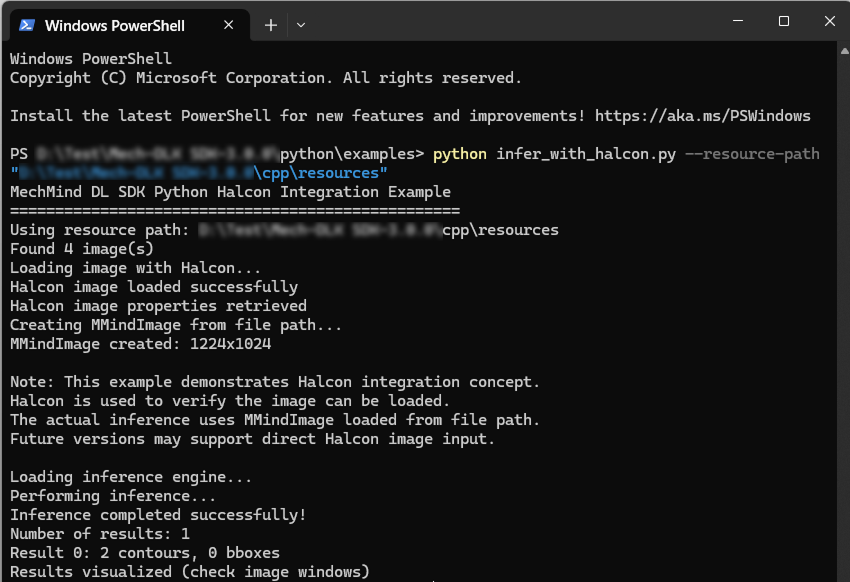Open the https://aka.ms/PSWindows link
Viewport: 850px width, 582px height.
pyautogui.click(x=703, y=116)
